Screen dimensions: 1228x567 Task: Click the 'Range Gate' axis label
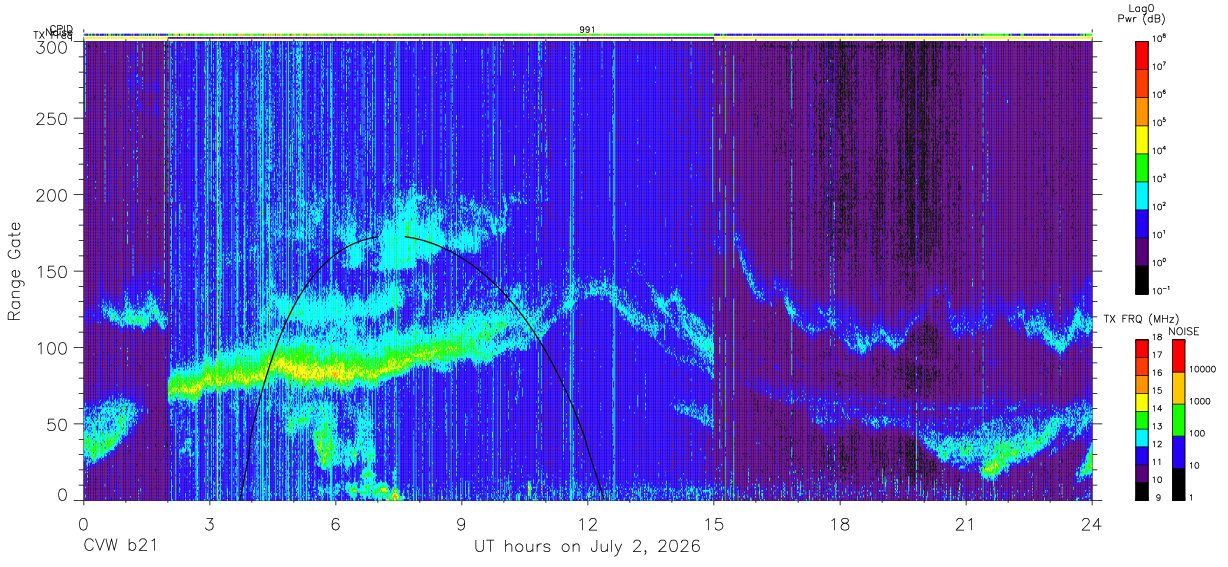pyautogui.click(x=15, y=270)
